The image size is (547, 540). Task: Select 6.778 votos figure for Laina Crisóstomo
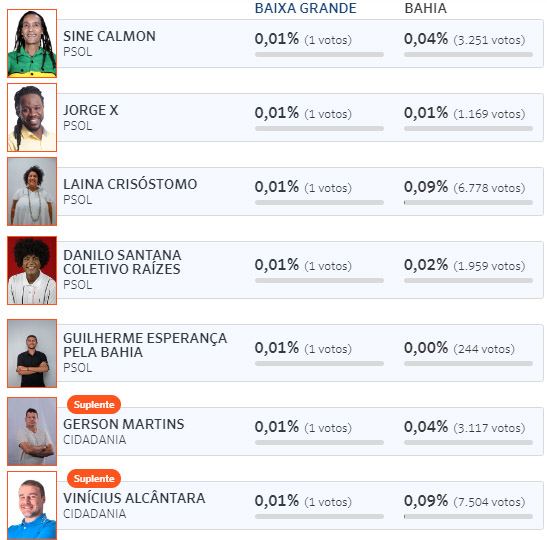[x=489, y=188]
